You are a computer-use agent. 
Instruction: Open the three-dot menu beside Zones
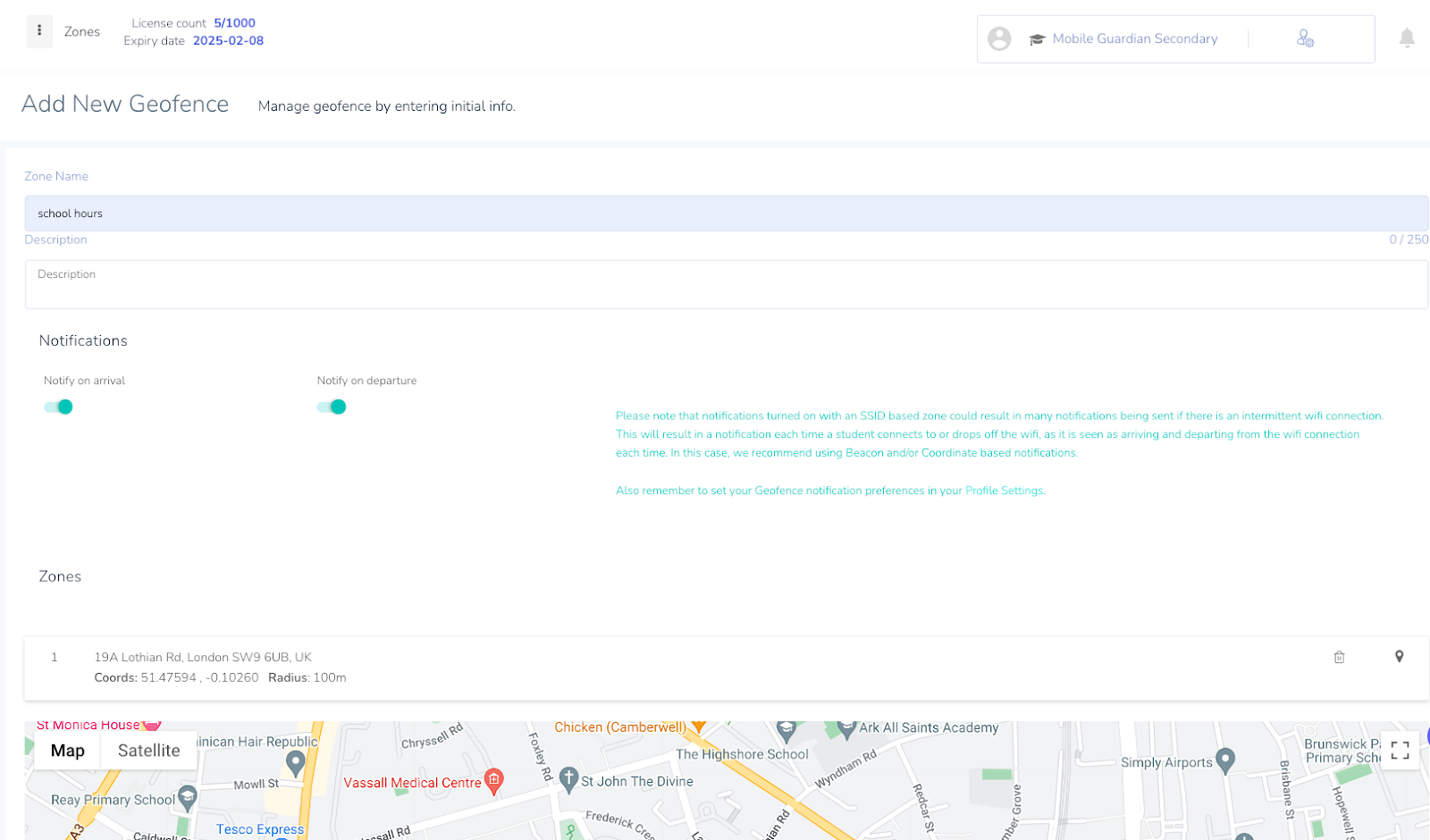click(38, 31)
